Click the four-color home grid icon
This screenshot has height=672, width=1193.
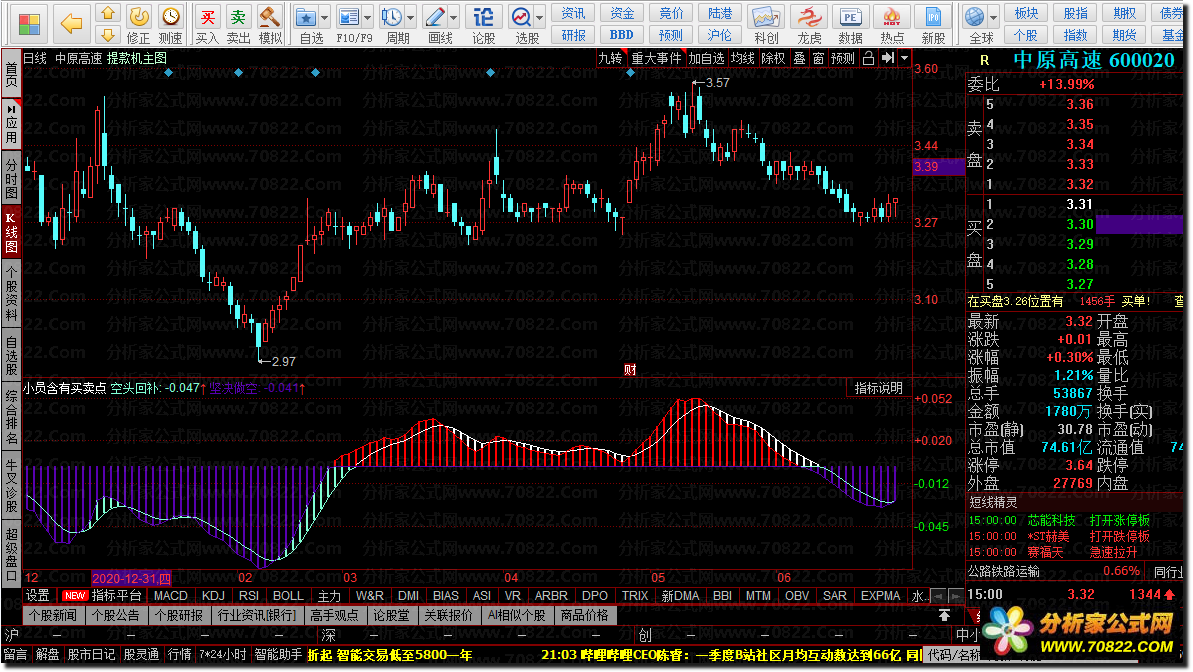tap(29, 24)
